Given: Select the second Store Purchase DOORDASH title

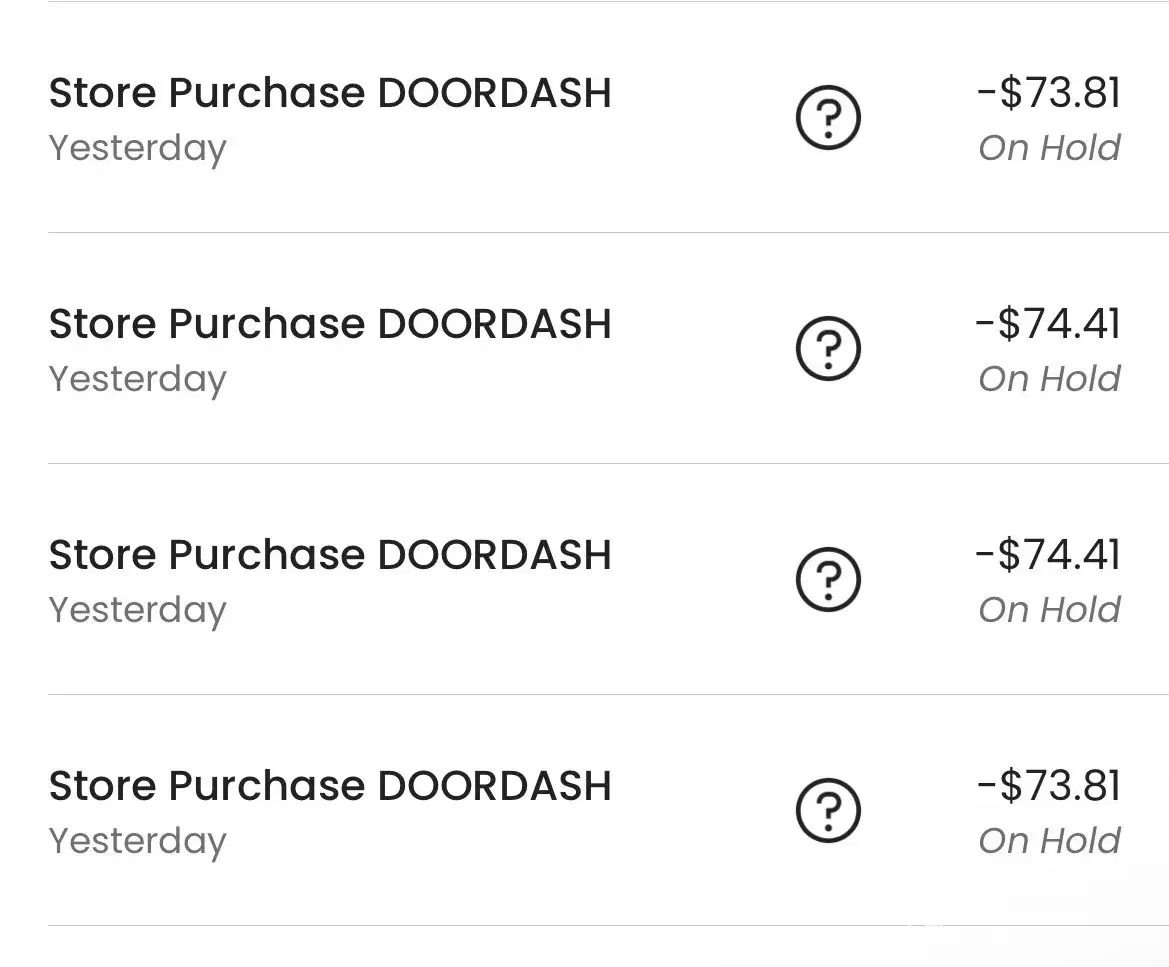Looking at the screenshot, I should 330,324.
